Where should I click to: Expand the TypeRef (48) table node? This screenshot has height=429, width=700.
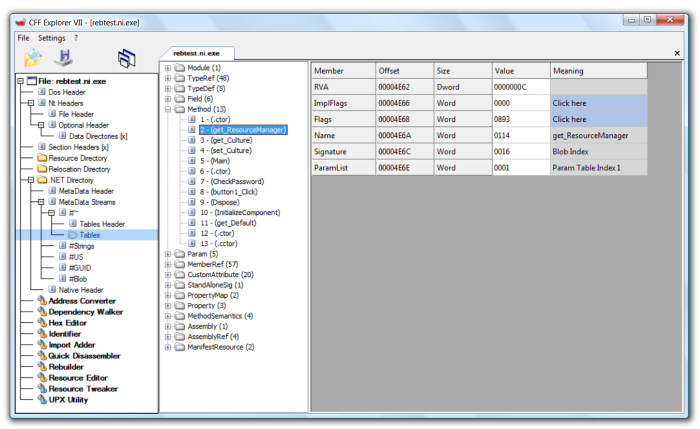[x=167, y=78]
